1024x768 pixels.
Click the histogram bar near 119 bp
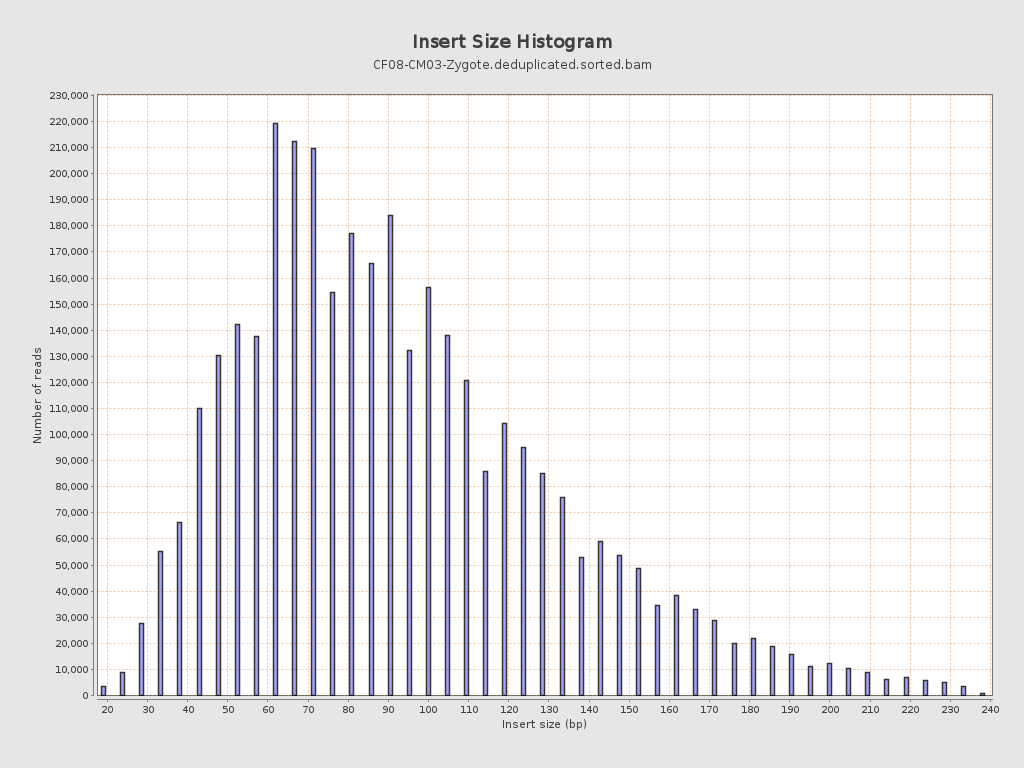coord(505,560)
